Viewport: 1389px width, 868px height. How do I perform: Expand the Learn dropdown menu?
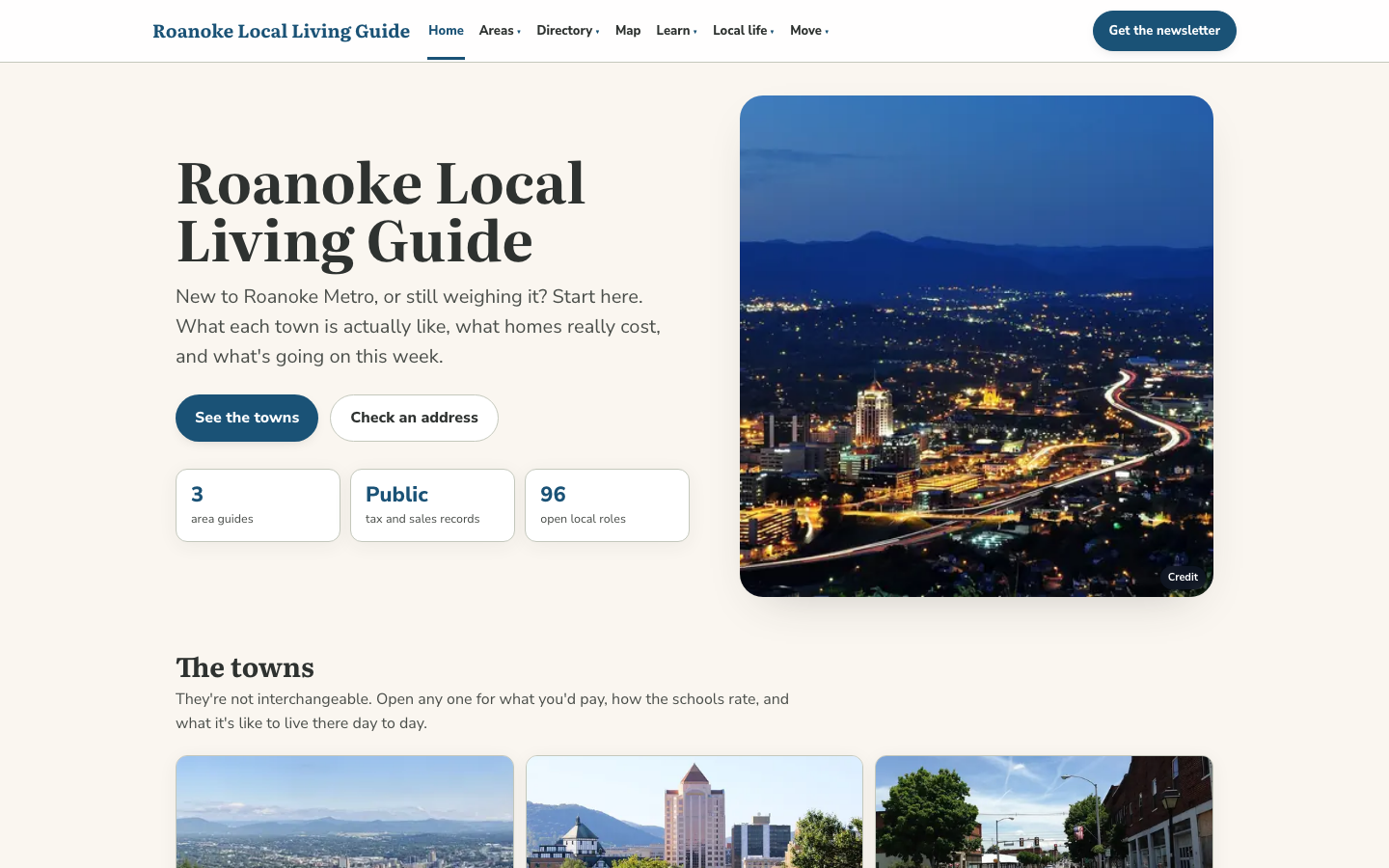click(676, 31)
